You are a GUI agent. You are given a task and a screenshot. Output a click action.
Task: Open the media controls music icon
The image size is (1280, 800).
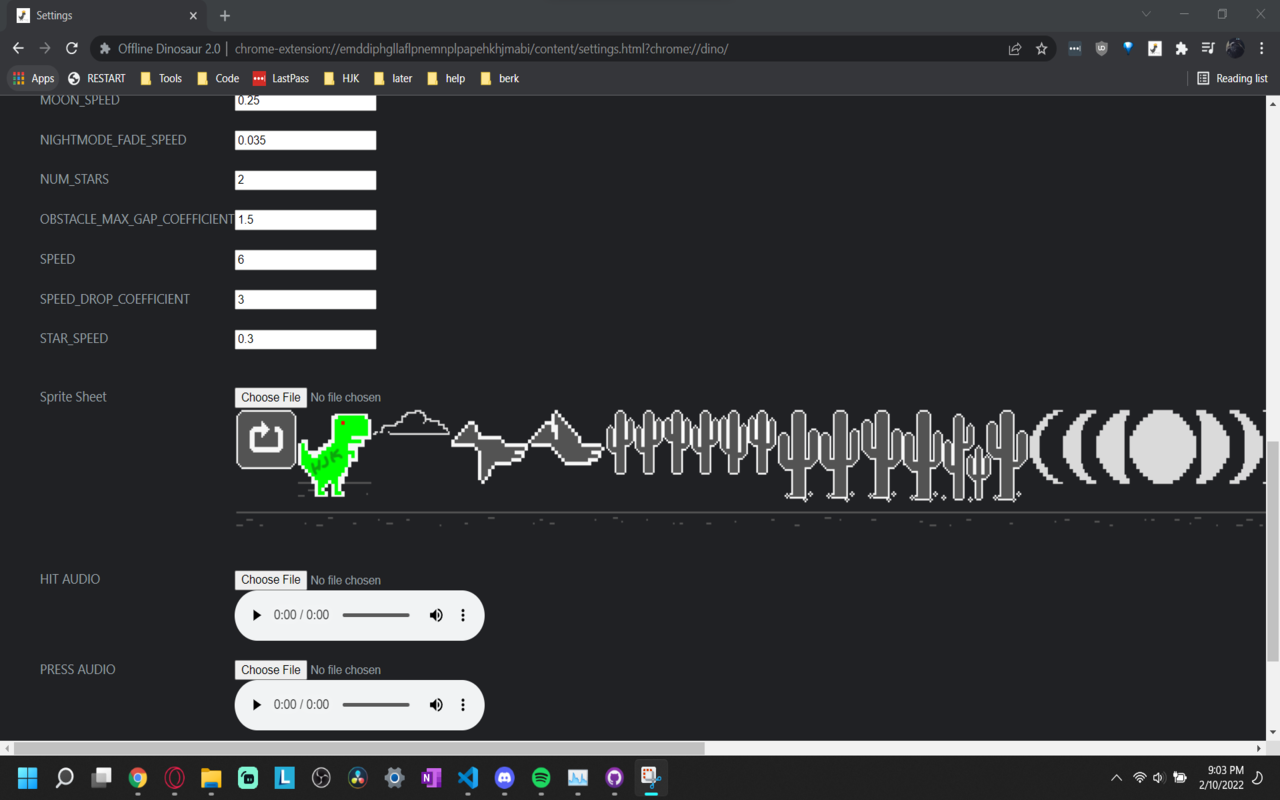pyautogui.click(x=1208, y=48)
